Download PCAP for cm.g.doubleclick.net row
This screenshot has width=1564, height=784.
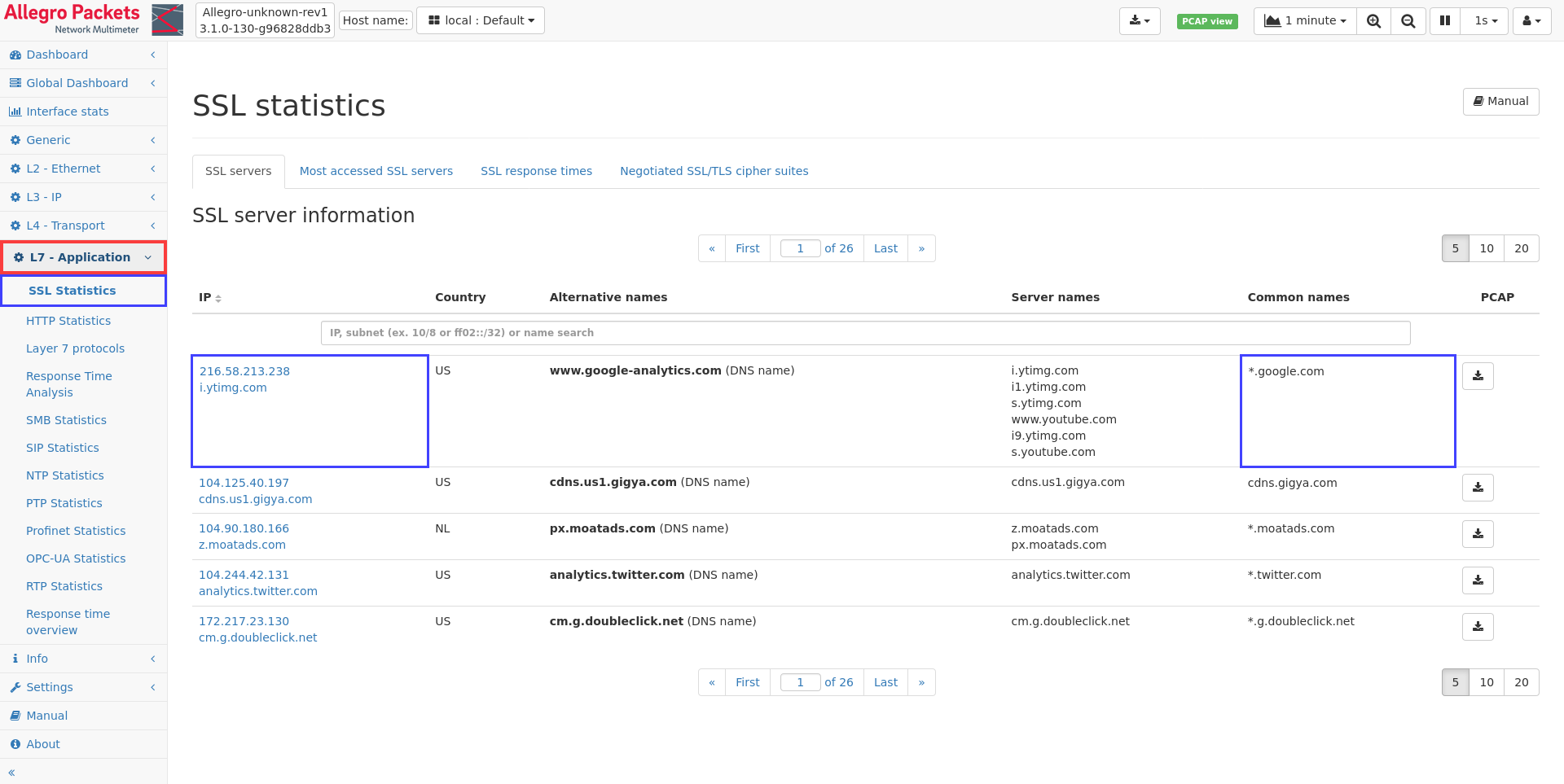click(x=1478, y=627)
